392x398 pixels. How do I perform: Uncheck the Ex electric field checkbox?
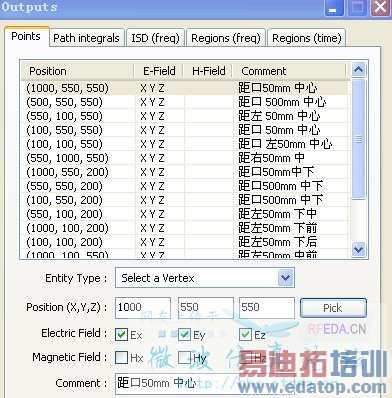pos(121,334)
